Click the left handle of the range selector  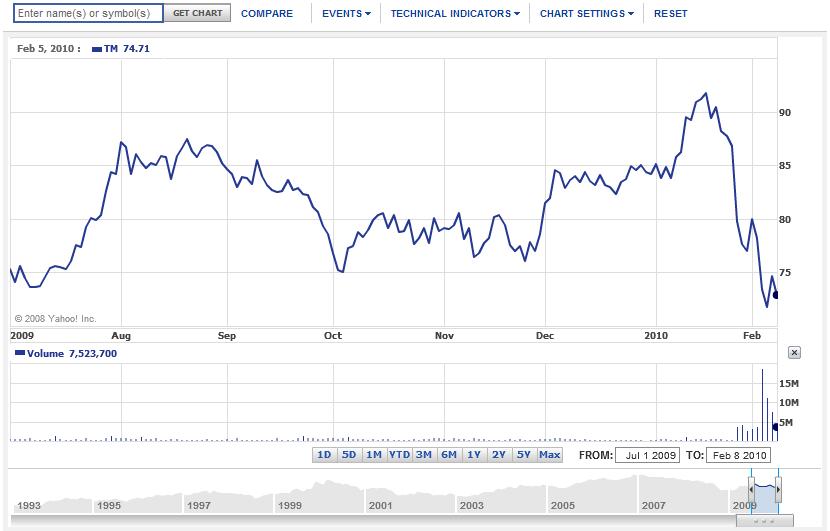(x=749, y=490)
